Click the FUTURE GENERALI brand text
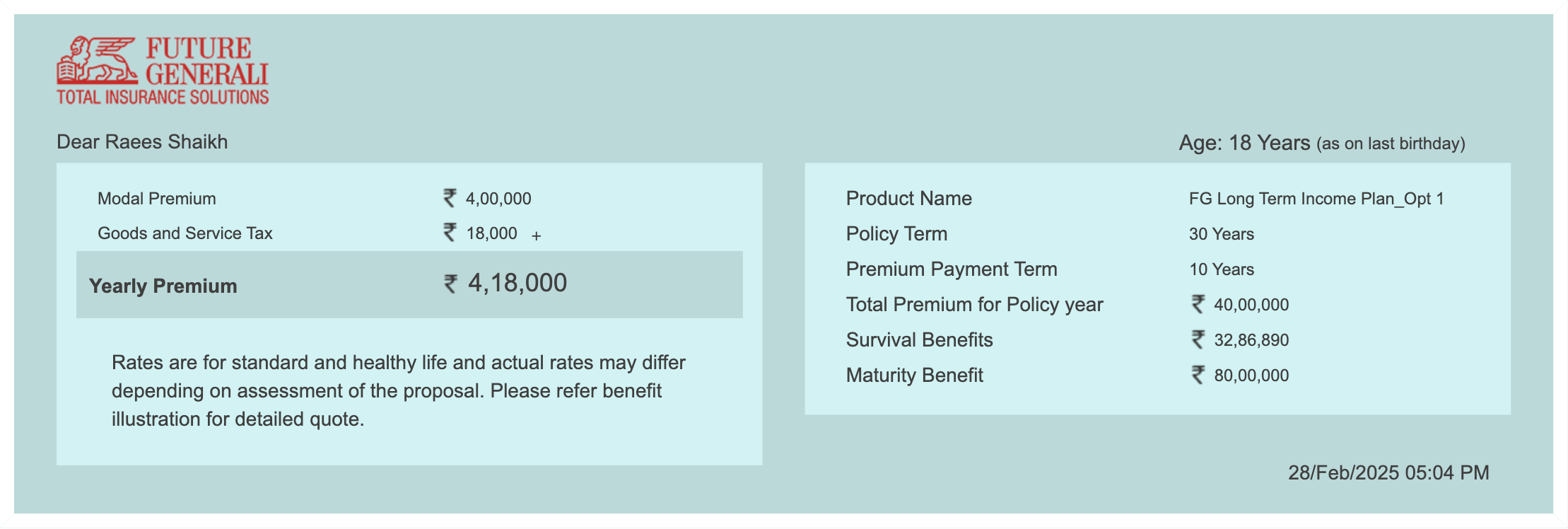This screenshot has height=529, width=1568. pyautogui.click(x=206, y=61)
